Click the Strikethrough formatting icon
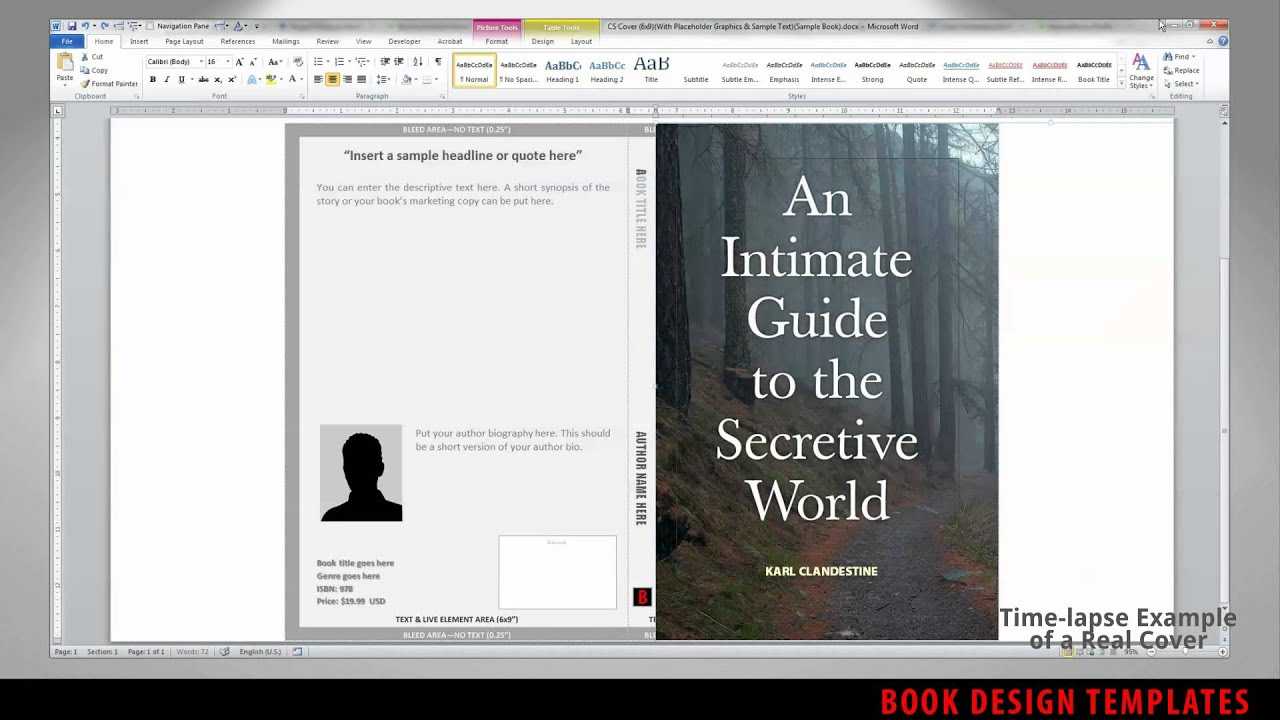The width and height of the screenshot is (1280, 720). tap(203, 80)
